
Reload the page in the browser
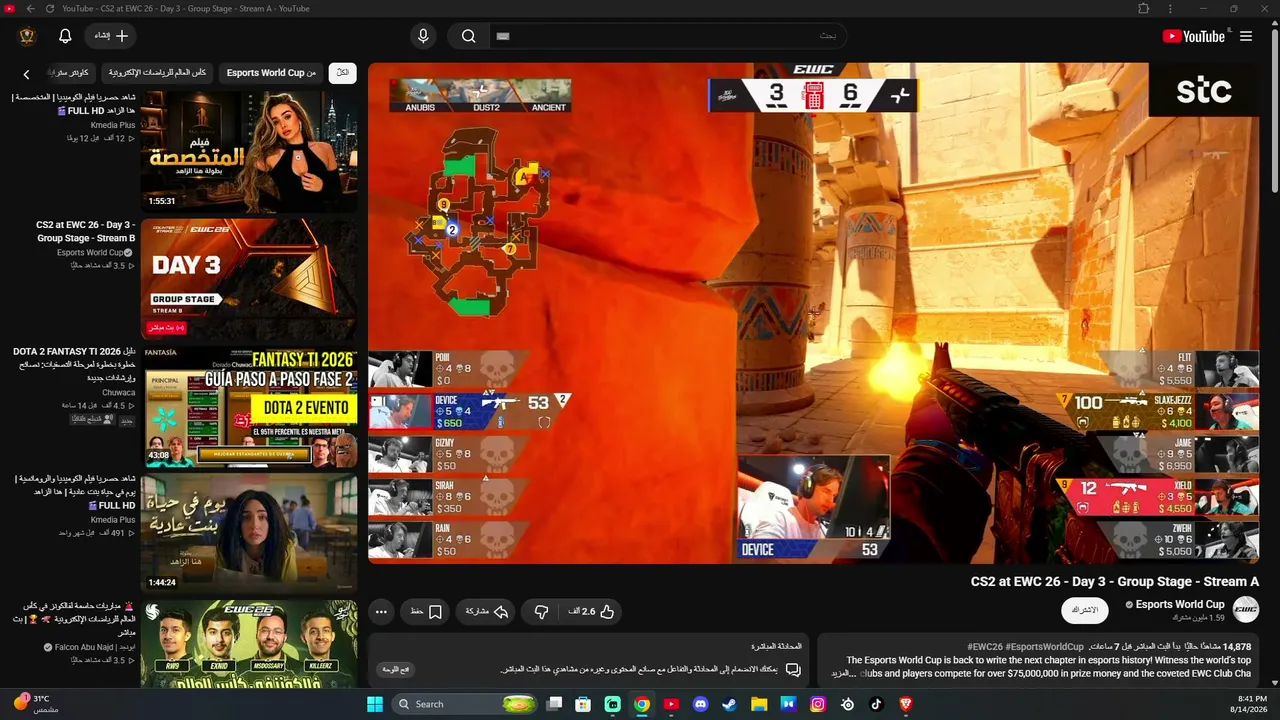tap(50, 9)
